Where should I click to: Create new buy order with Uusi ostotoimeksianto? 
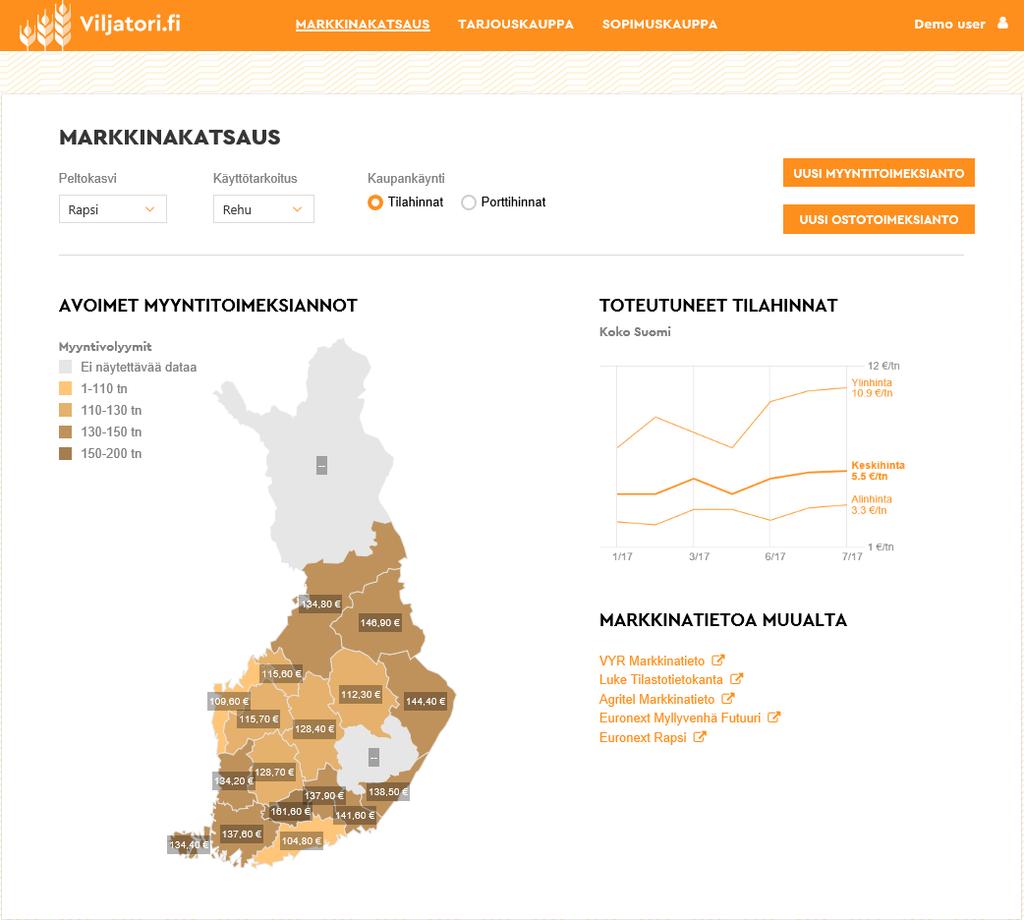click(878, 219)
